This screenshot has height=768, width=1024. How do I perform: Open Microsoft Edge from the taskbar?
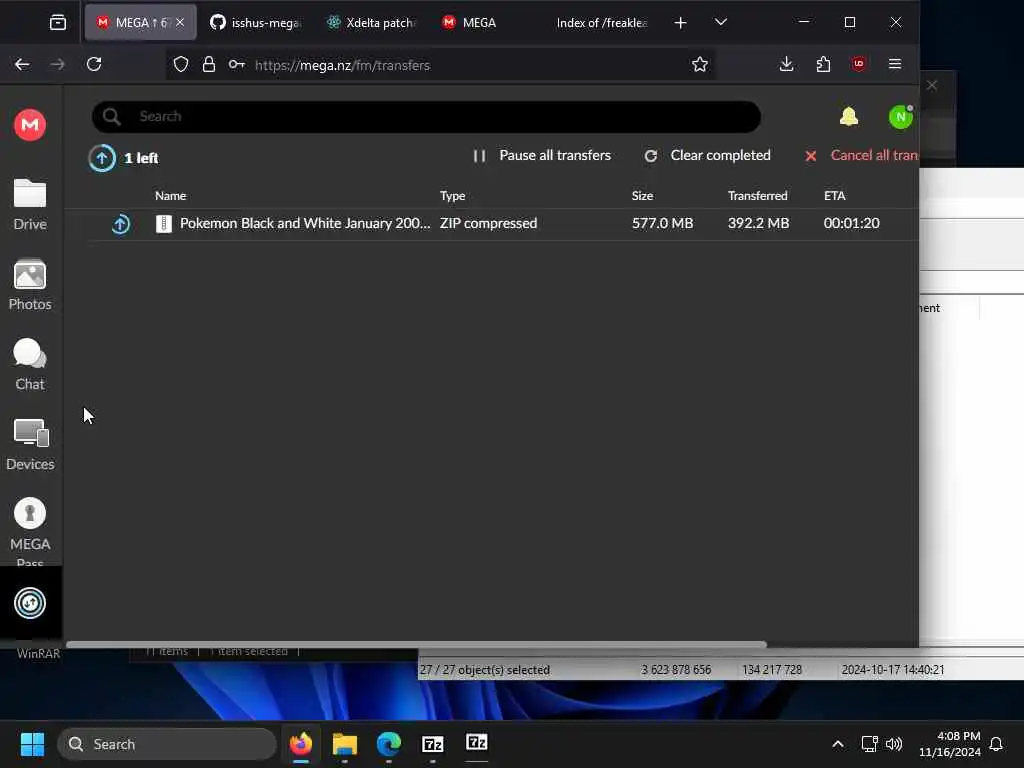tap(389, 744)
